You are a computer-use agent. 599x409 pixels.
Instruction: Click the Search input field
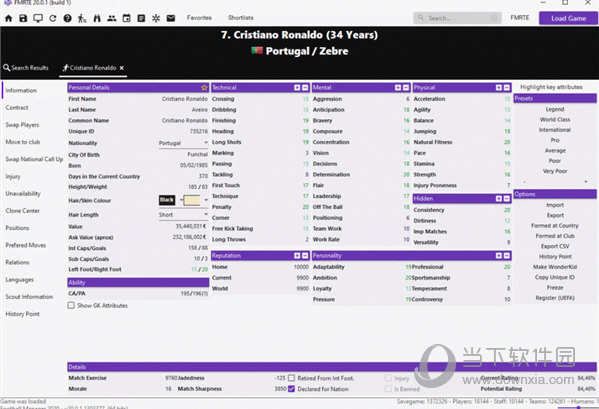[x=457, y=18]
